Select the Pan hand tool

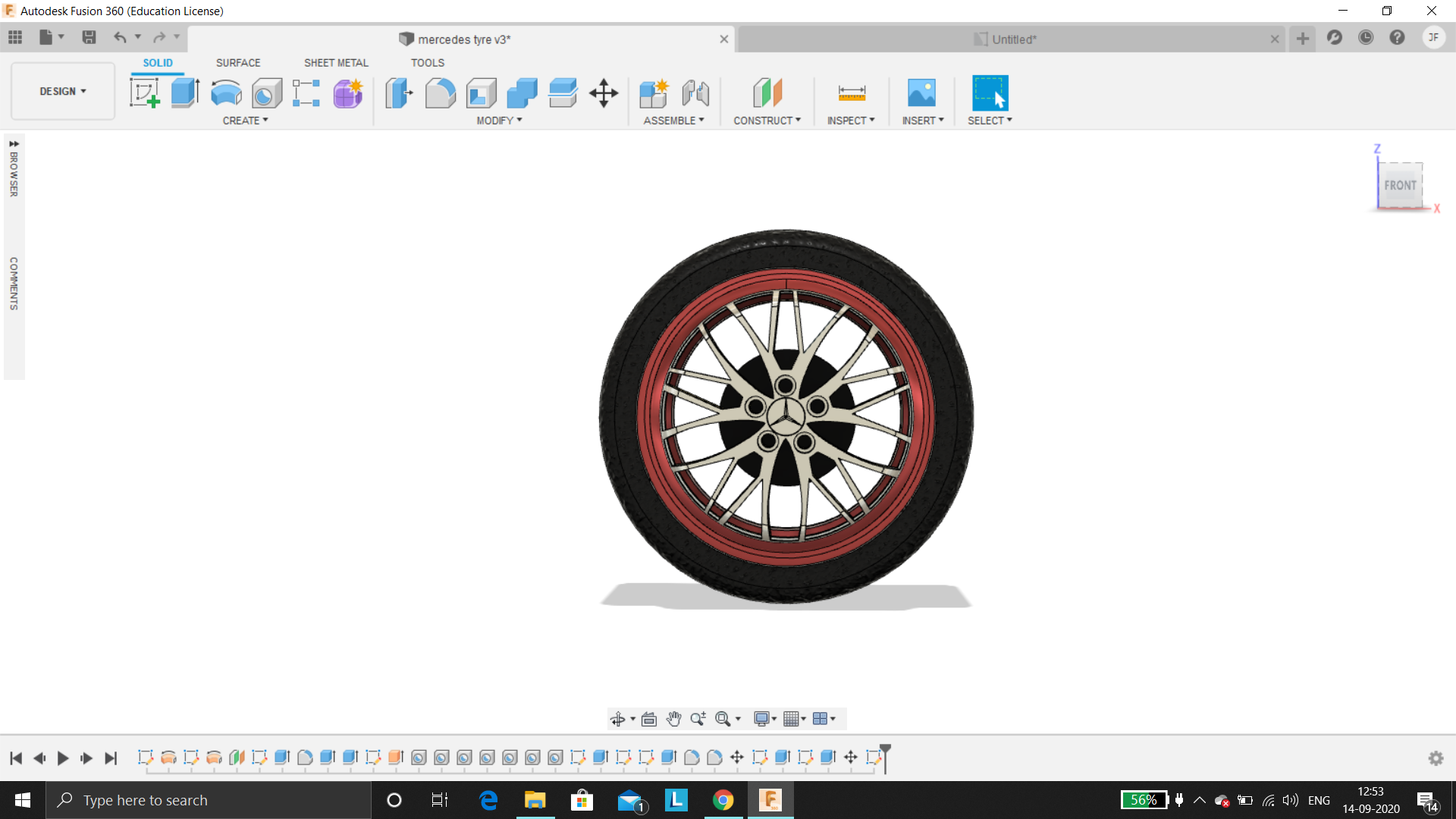pyautogui.click(x=674, y=719)
